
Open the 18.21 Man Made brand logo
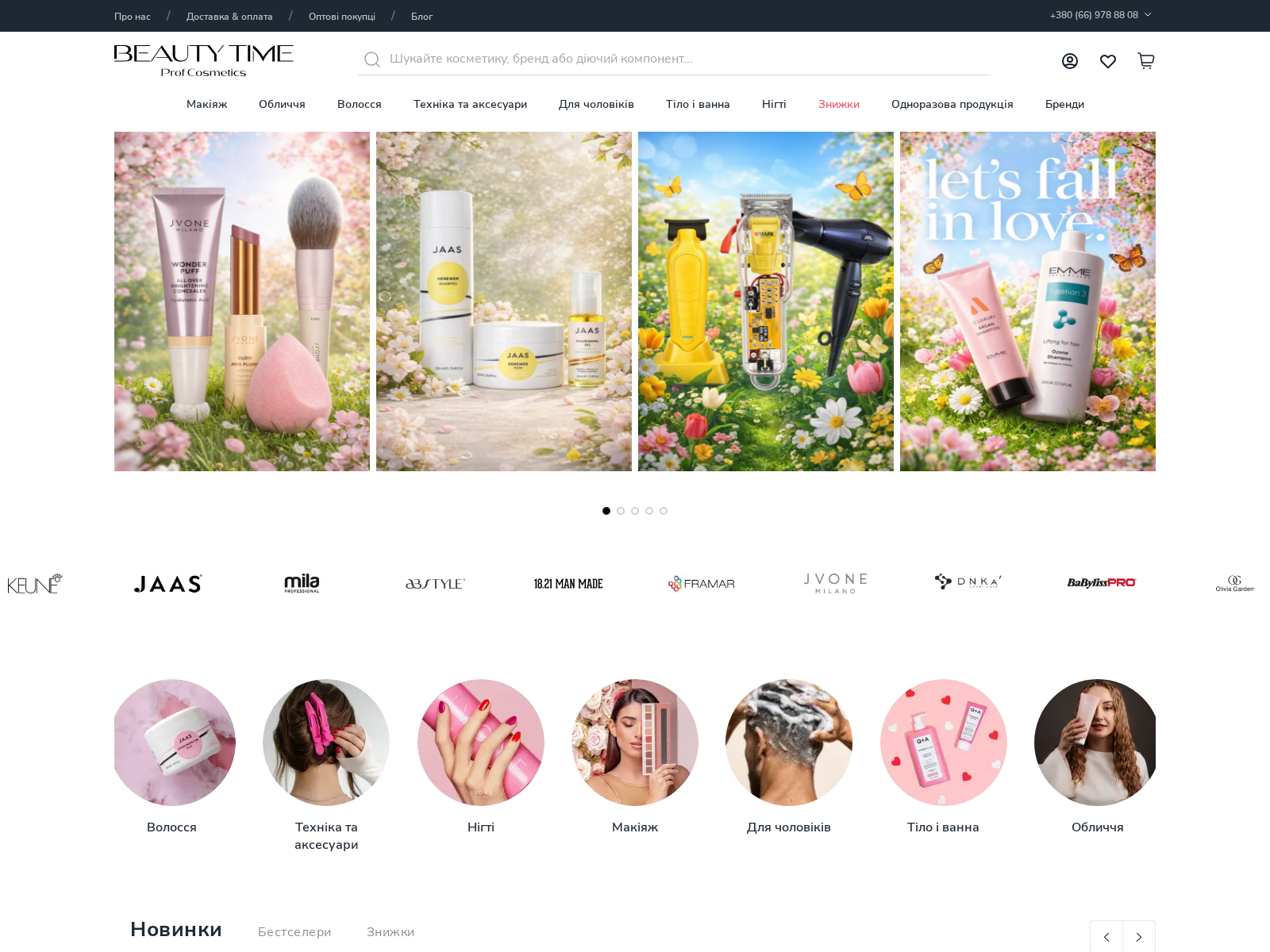coord(568,584)
